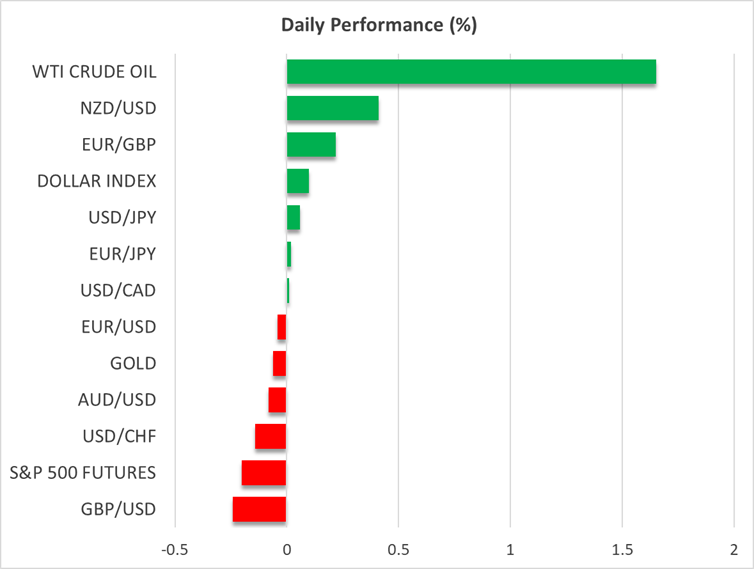Select the red Gold bar

pos(280,363)
